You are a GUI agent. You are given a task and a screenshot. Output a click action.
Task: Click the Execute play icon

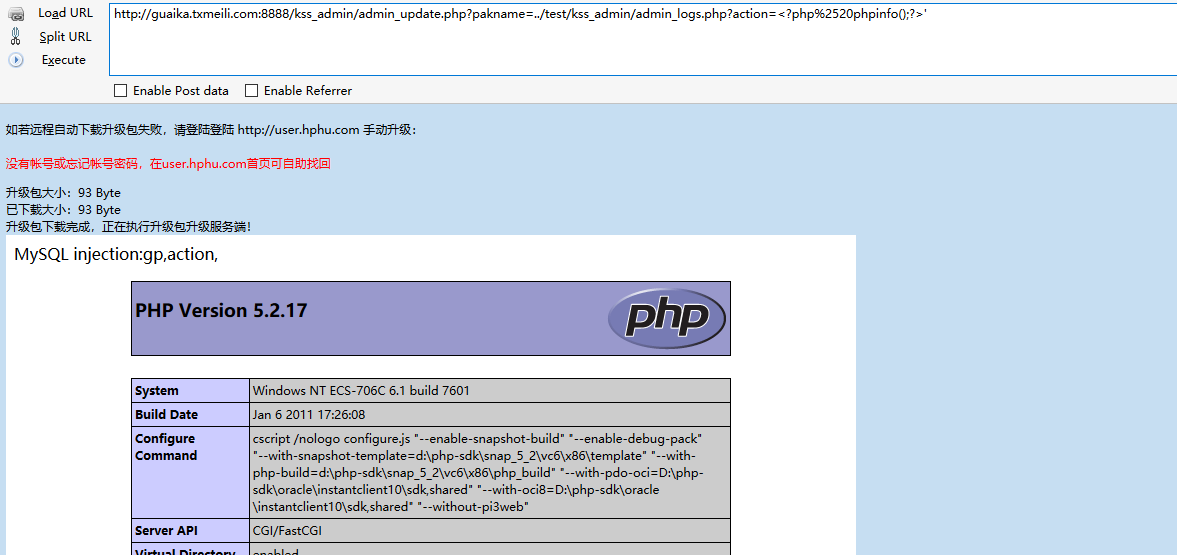coord(16,60)
